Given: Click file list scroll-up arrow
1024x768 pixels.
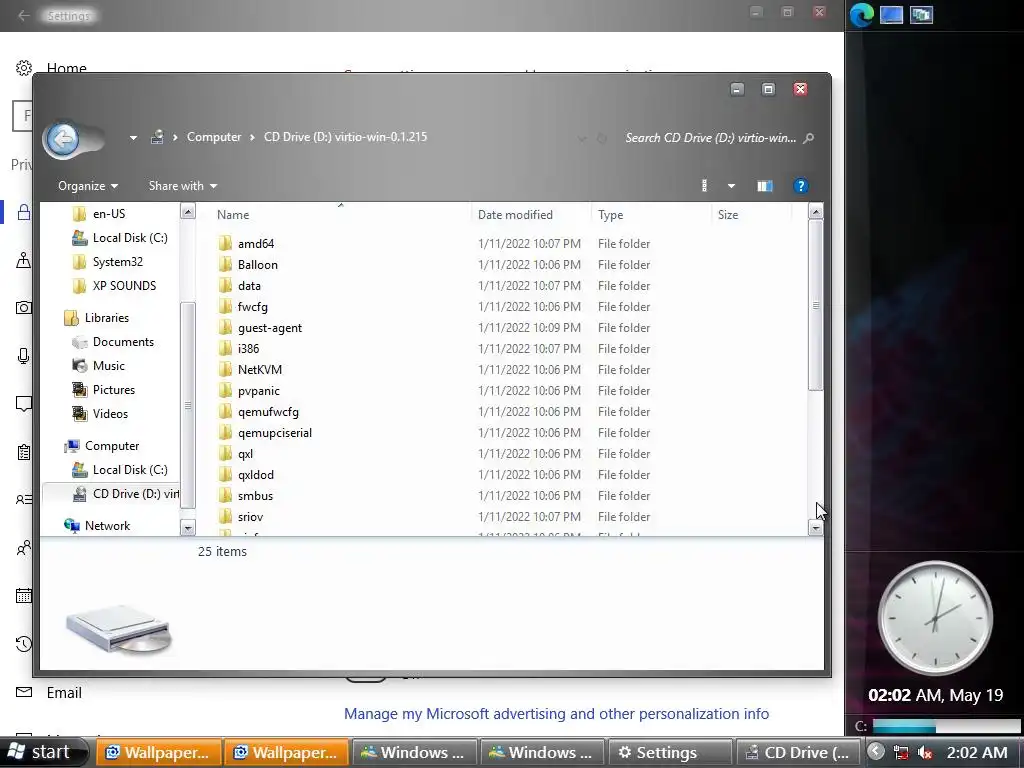Looking at the screenshot, I should [815, 211].
